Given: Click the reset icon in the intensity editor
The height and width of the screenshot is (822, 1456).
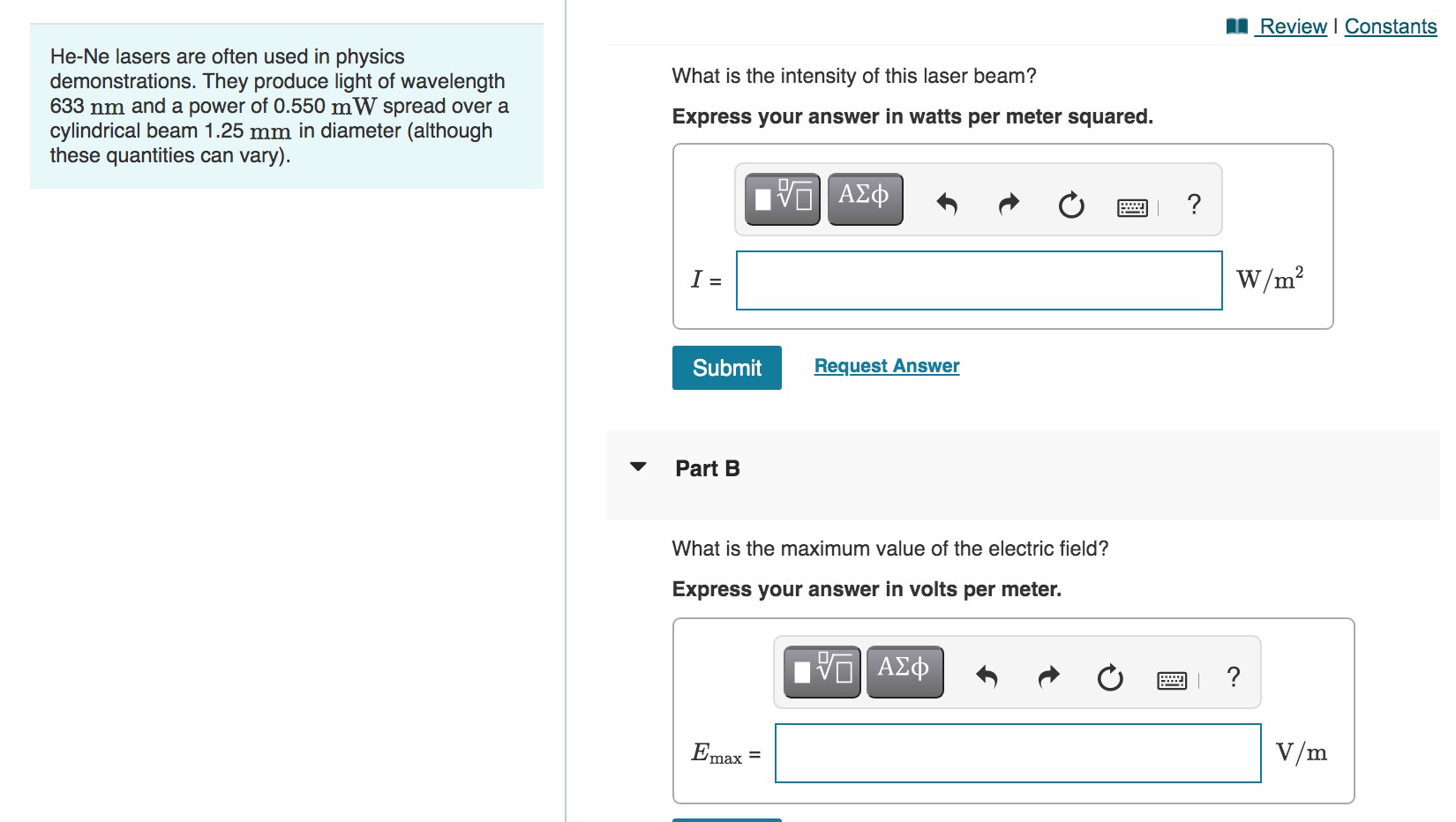Looking at the screenshot, I should point(1070,203).
